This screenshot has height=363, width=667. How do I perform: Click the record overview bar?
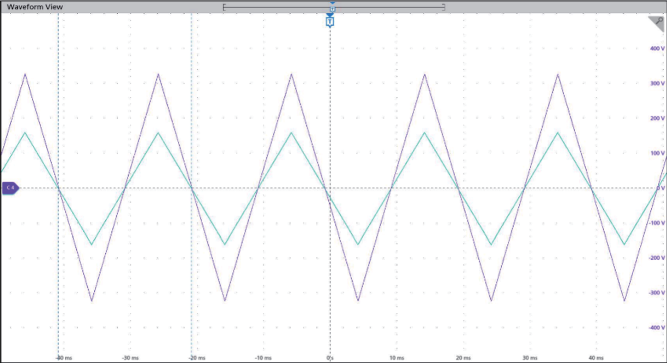tap(334, 7)
